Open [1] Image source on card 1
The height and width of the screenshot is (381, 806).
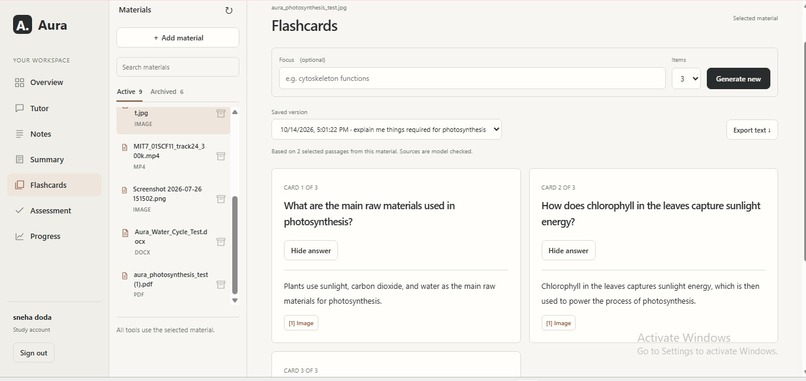(x=301, y=323)
